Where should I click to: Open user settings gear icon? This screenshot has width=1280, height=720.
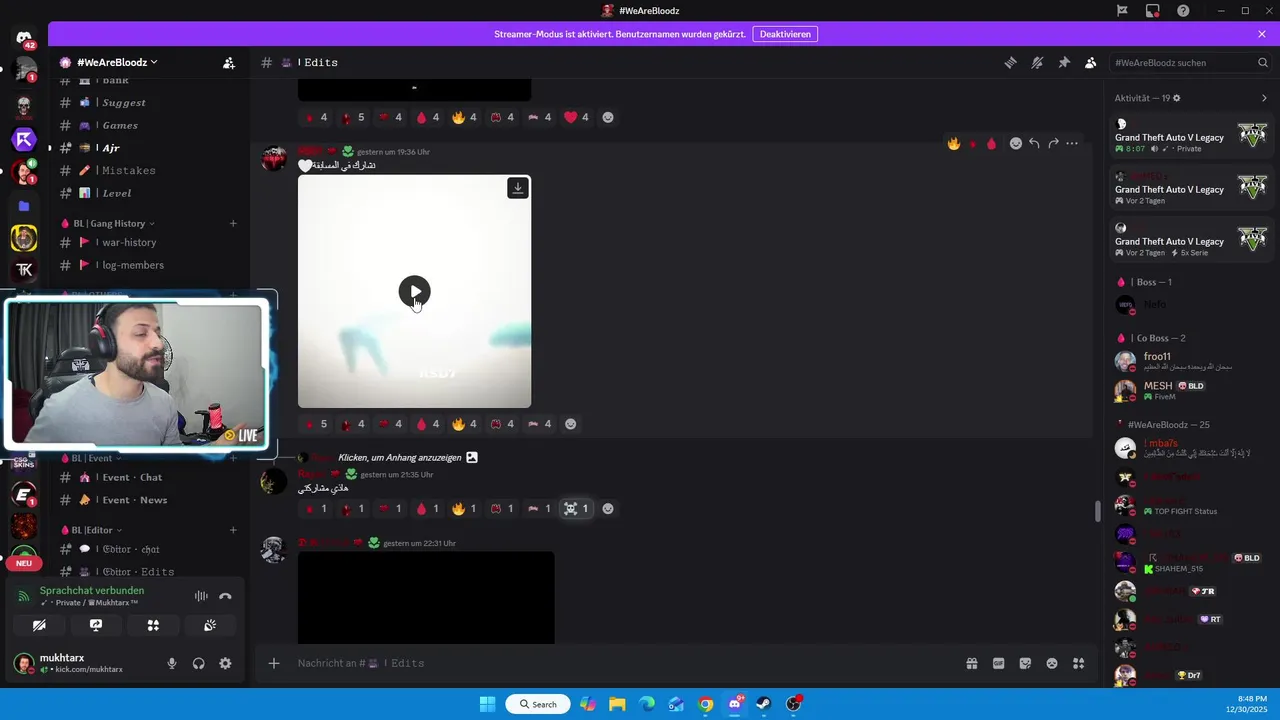click(225, 663)
